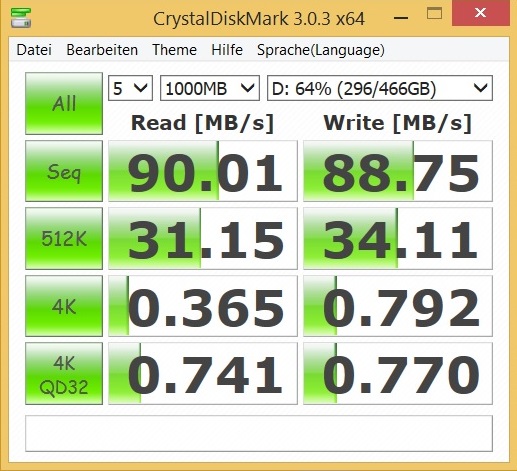Start the 4K QD32 benchmark test

click(64, 373)
